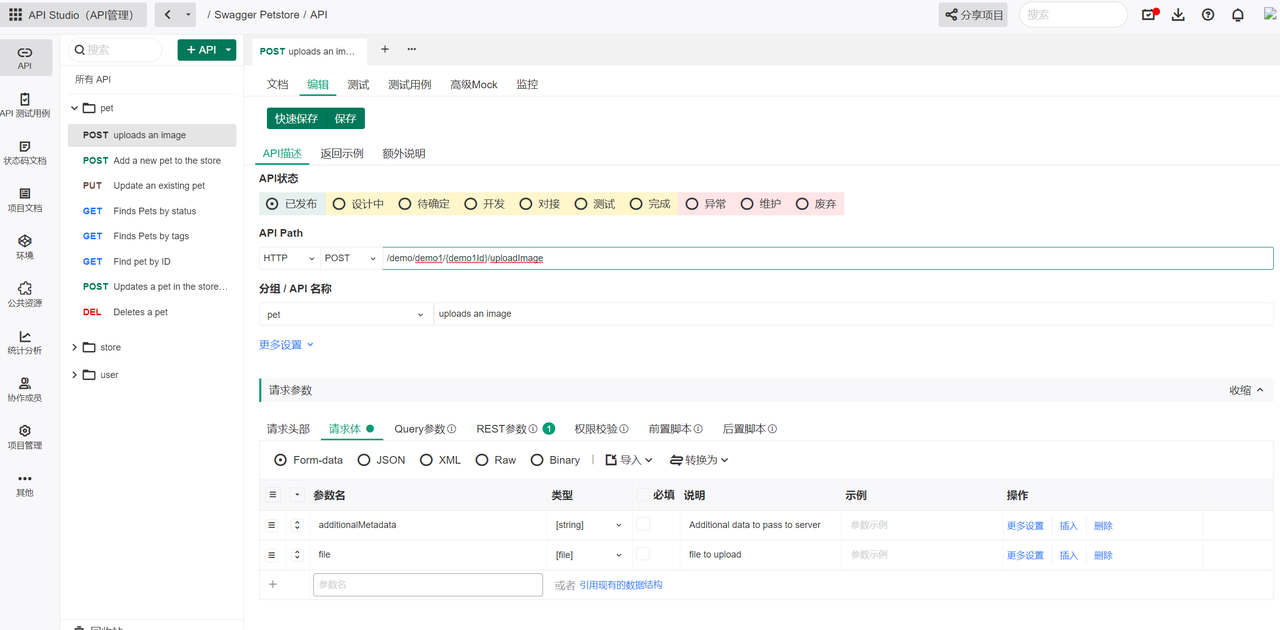Expand the pet folder's type dropdown showing [string]
Screen dimensions: 1280x630
588,524
